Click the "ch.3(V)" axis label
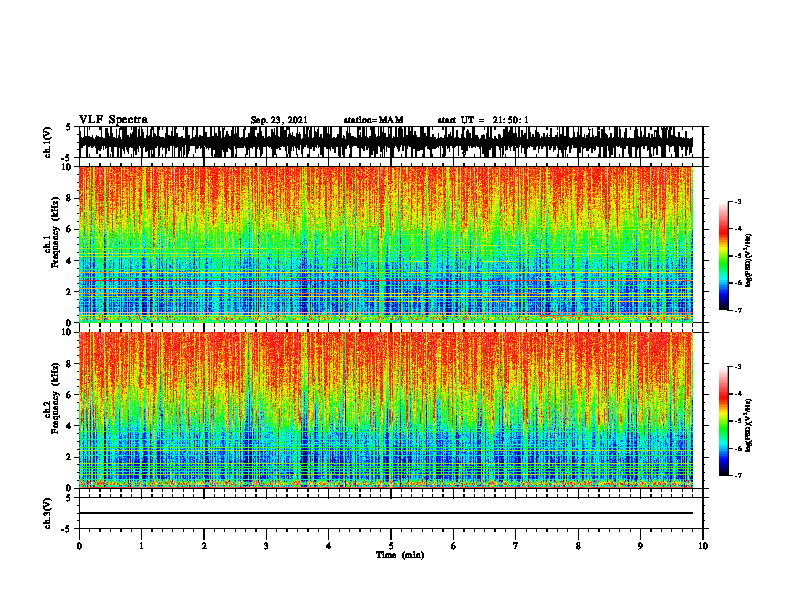The height and width of the screenshot is (612, 792). tap(48, 513)
